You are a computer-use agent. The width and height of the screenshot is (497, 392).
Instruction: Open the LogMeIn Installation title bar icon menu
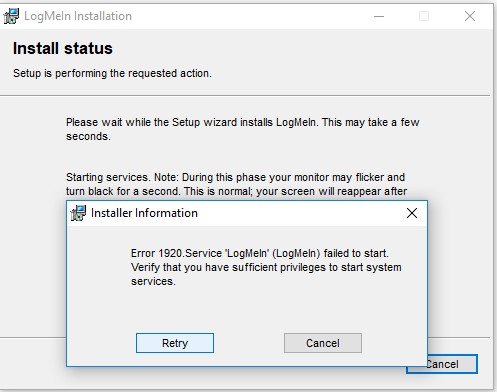click(x=11, y=16)
